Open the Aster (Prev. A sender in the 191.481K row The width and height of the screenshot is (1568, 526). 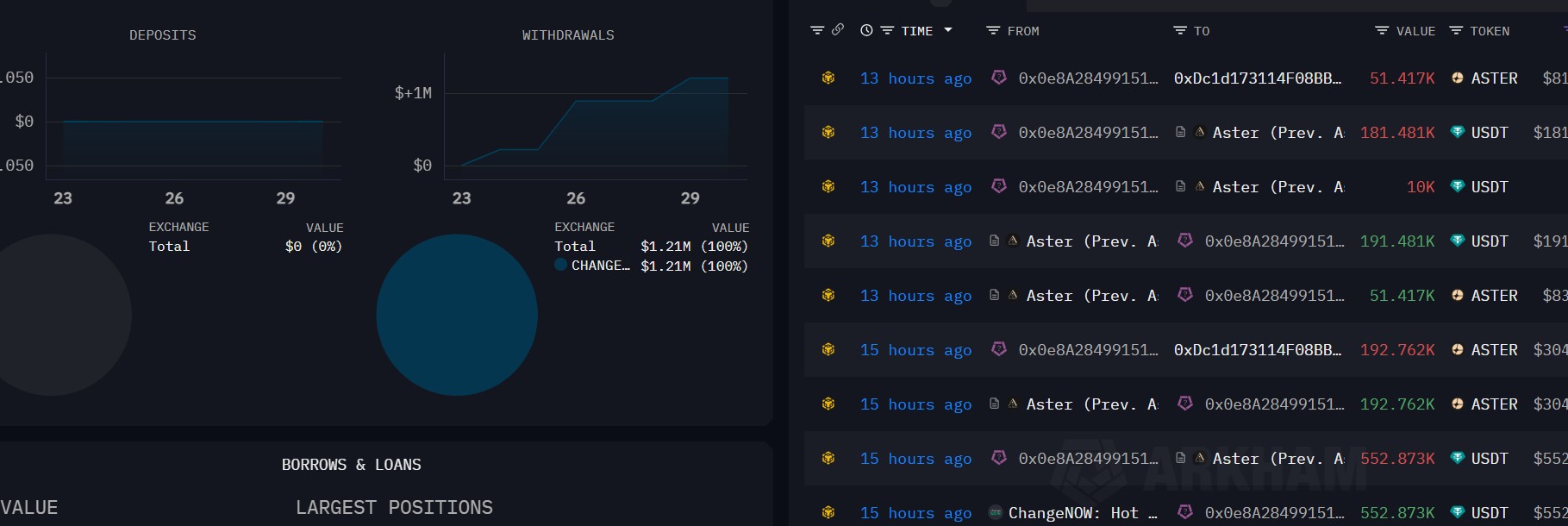pyautogui.click(x=1092, y=241)
